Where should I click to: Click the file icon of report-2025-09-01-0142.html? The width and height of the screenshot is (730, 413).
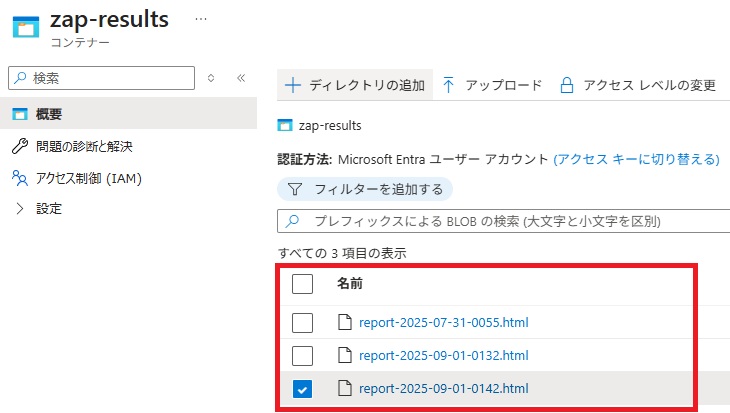point(345,389)
